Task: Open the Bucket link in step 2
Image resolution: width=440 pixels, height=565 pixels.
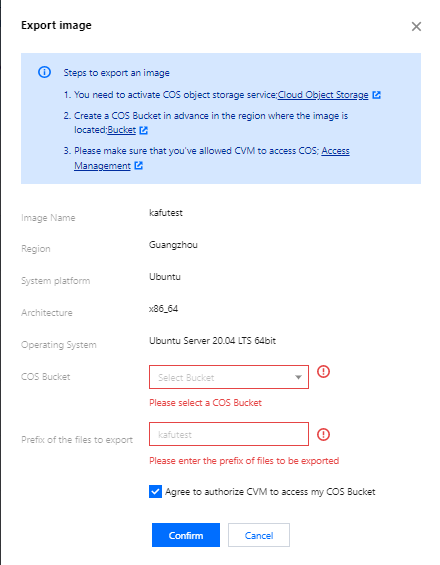Action: click(x=121, y=130)
